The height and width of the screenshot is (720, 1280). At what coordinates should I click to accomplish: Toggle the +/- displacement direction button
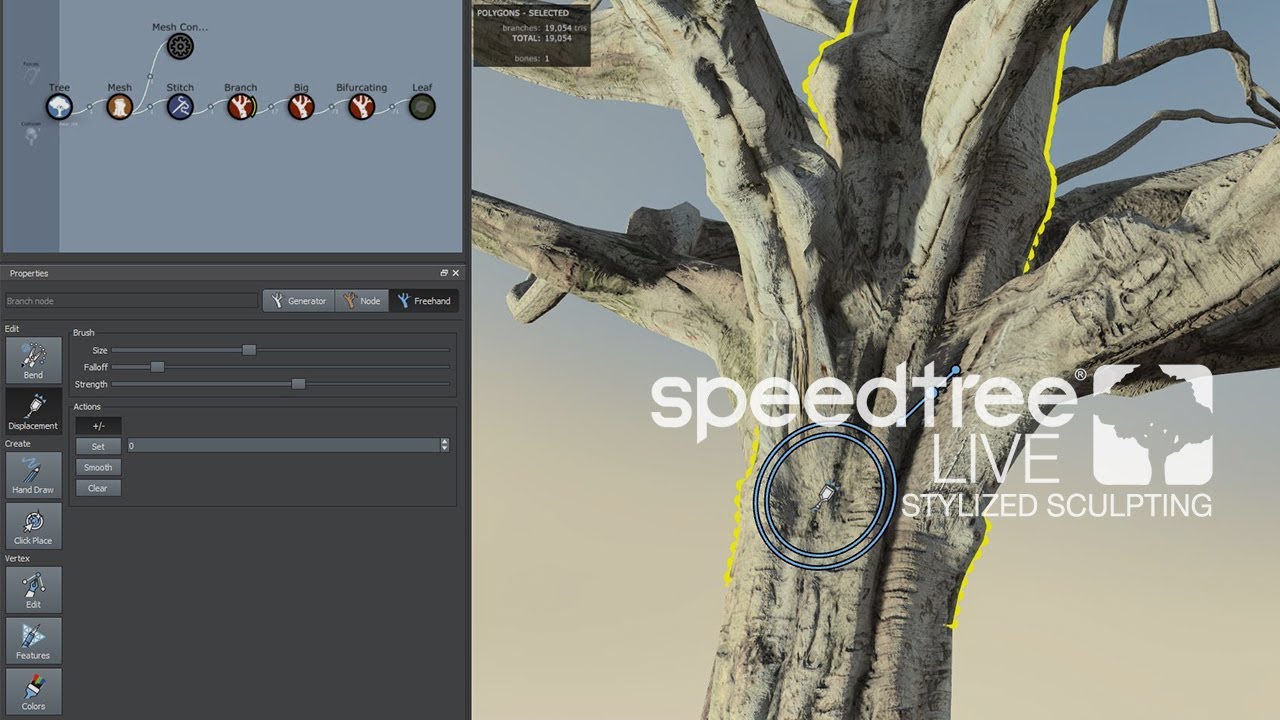[x=98, y=426]
